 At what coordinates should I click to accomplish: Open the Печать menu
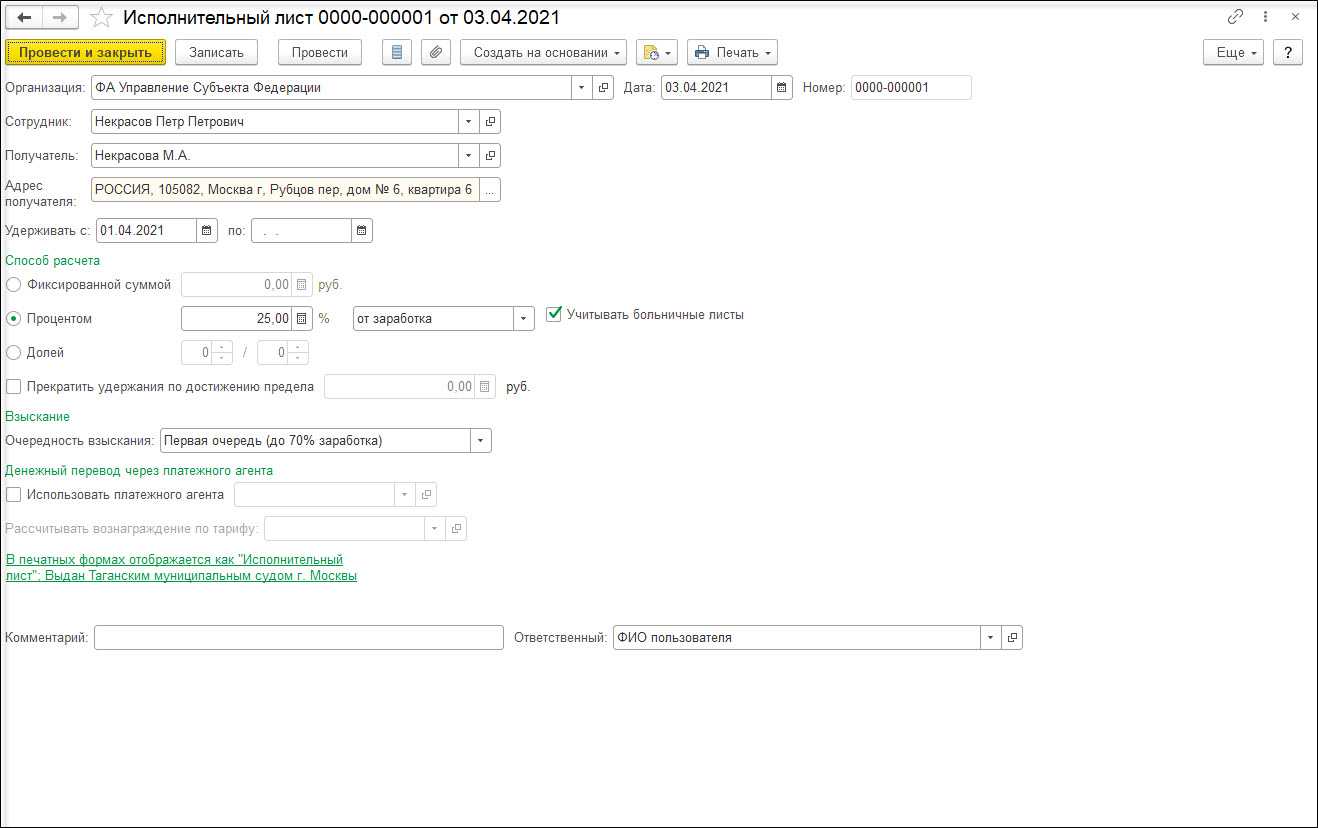pos(732,52)
